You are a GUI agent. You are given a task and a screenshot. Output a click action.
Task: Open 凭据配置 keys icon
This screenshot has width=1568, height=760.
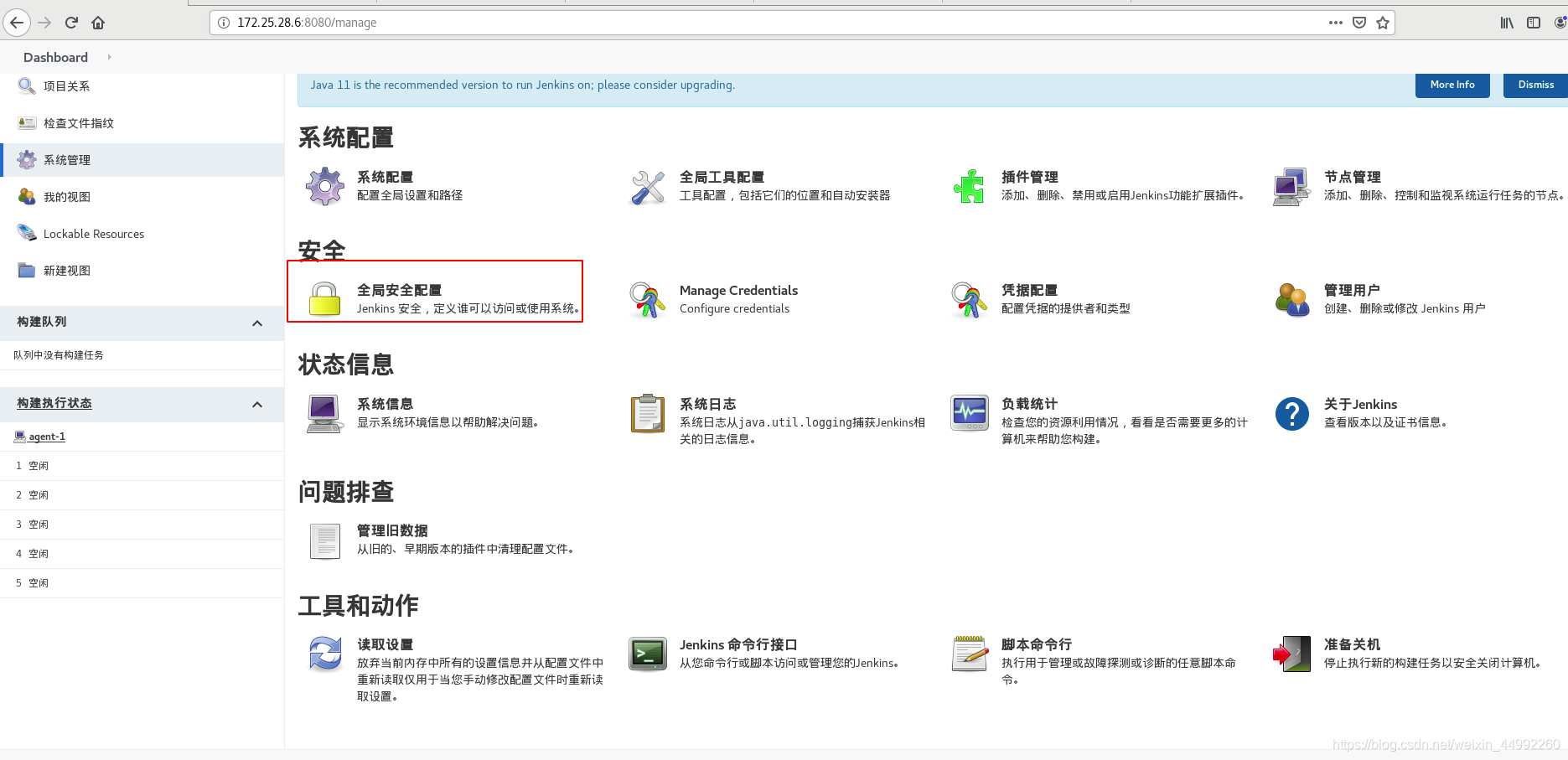(x=970, y=299)
